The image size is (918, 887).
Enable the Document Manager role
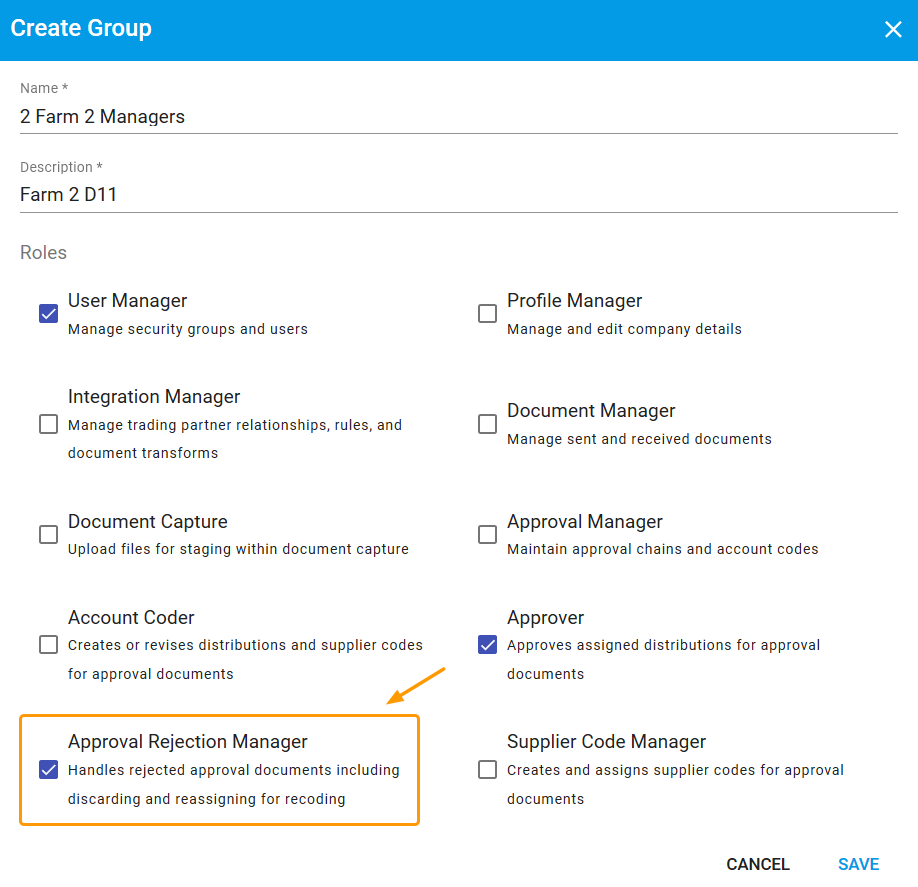[487, 424]
